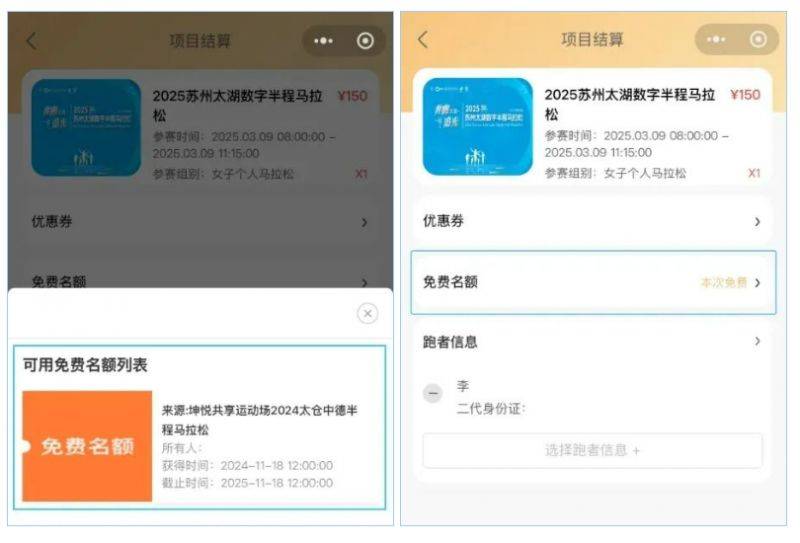Select the orange 免费名额 coupon
The width and height of the screenshot is (800, 543).
point(87,446)
